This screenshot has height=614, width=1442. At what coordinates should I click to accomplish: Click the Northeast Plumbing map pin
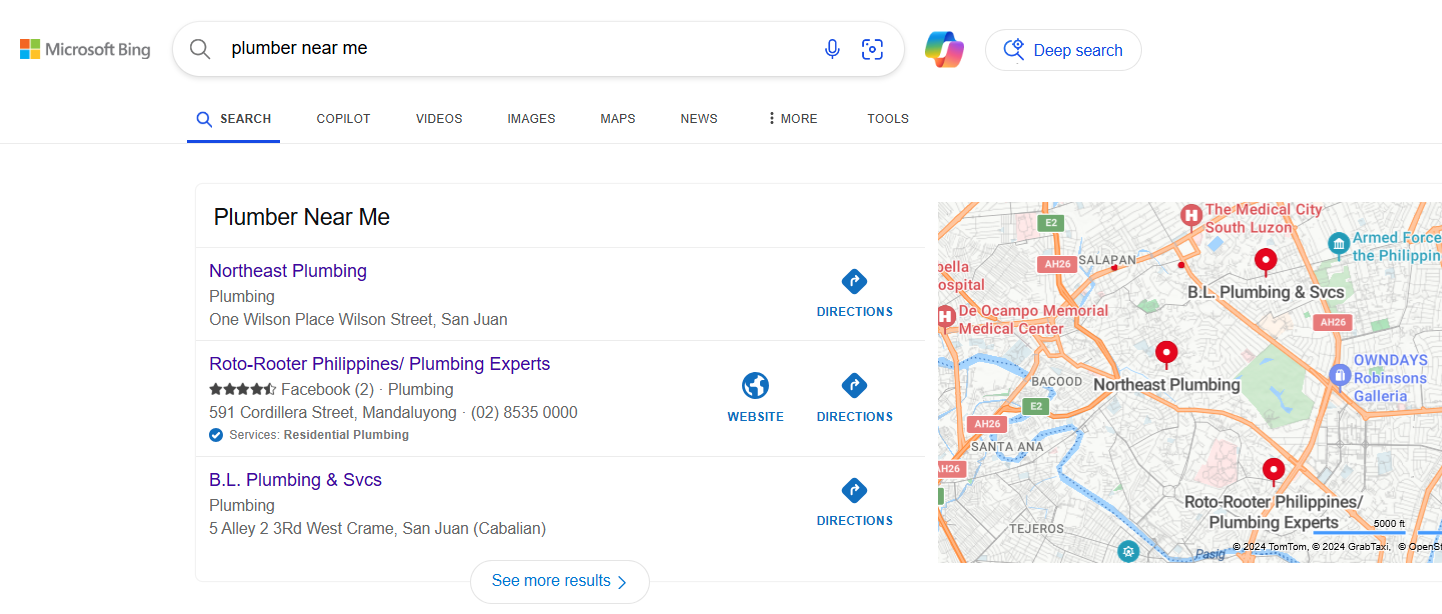point(1166,355)
